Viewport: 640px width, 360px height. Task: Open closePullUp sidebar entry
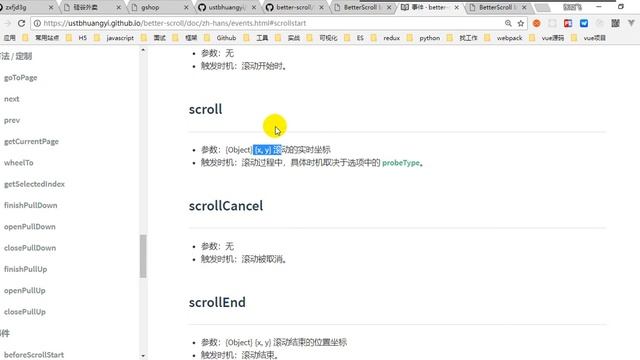coord(25,311)
